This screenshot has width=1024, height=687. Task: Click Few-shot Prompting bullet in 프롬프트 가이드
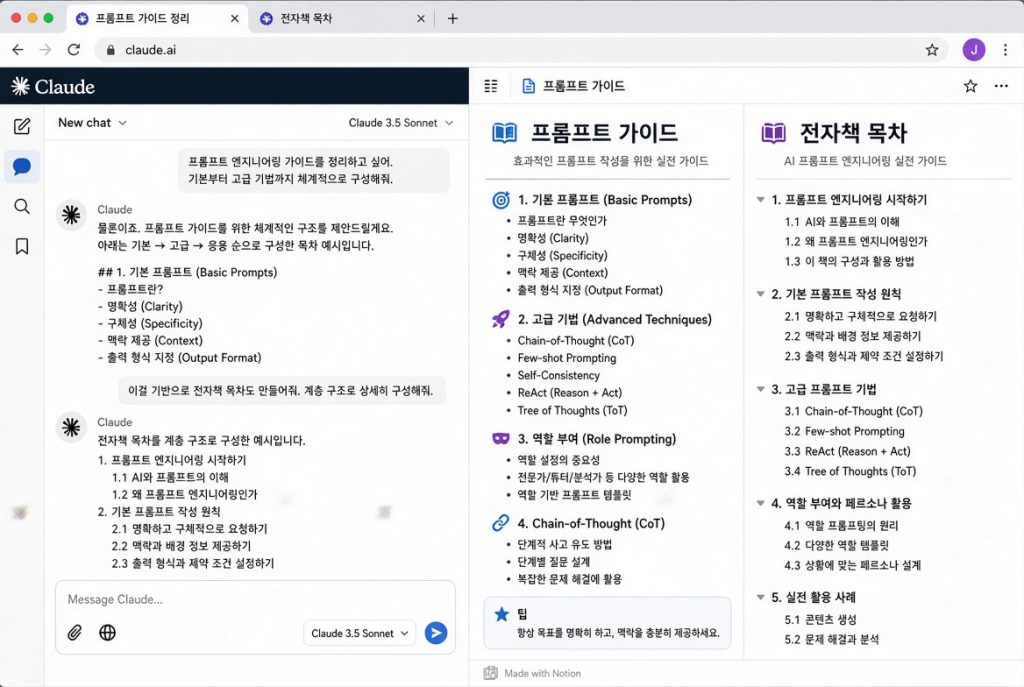tap(567, 358)
